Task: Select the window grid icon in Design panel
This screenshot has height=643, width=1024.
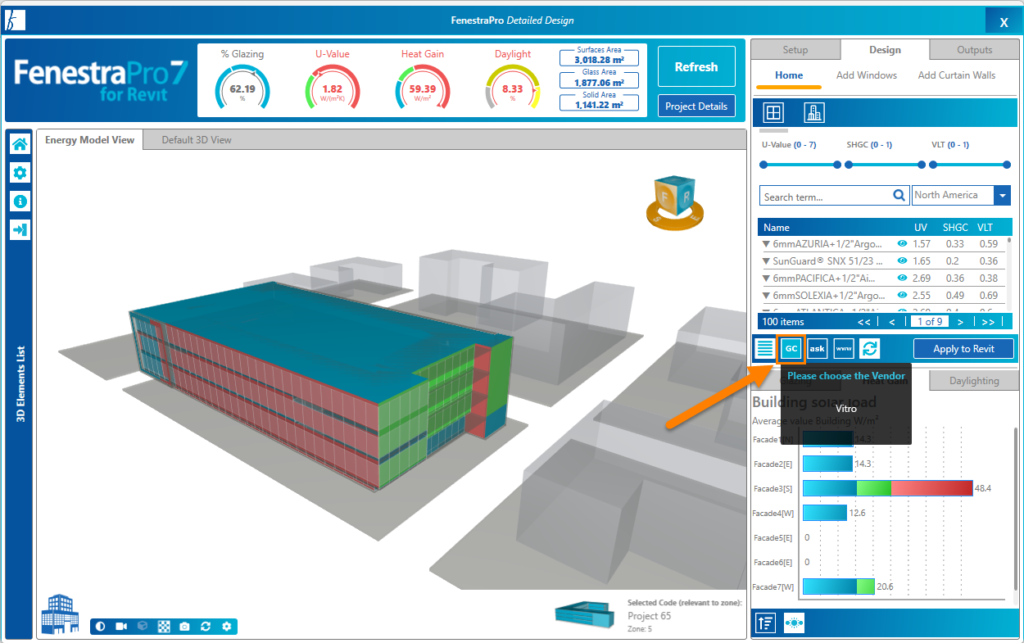Action: 773,112
